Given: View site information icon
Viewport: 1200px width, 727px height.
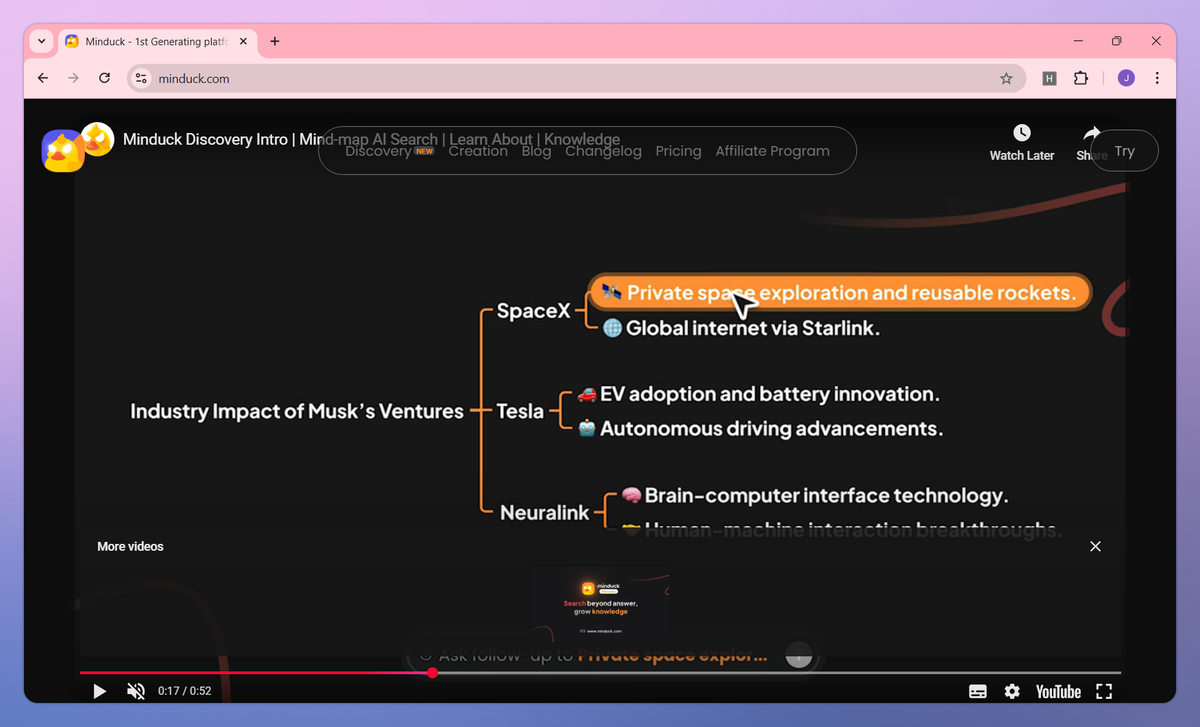Looking at the screenshot, I should [141, 78].
